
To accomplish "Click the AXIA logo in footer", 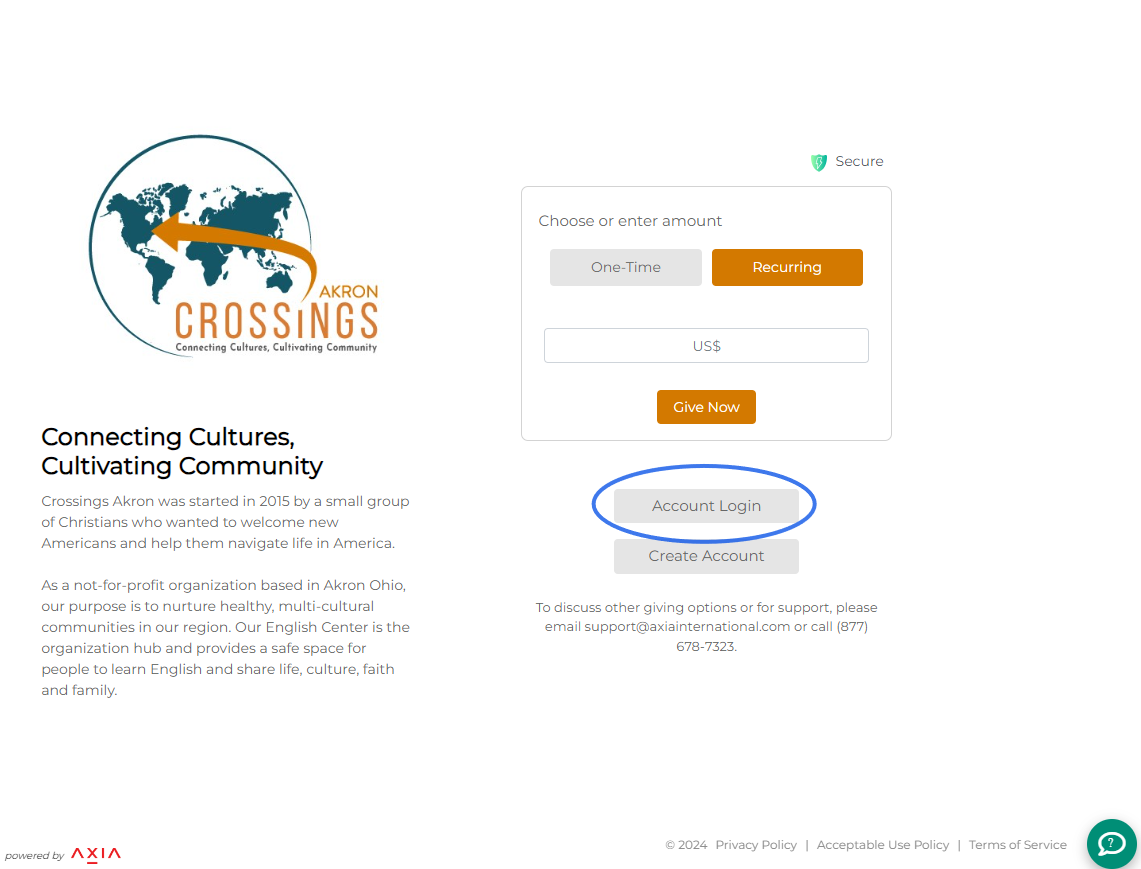I will tap(96, 854).
